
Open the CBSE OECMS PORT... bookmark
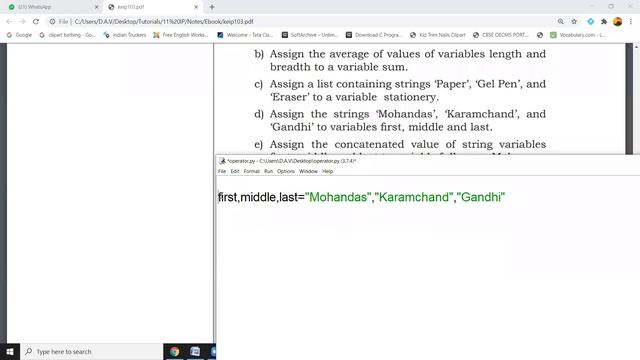pos(501,35)
